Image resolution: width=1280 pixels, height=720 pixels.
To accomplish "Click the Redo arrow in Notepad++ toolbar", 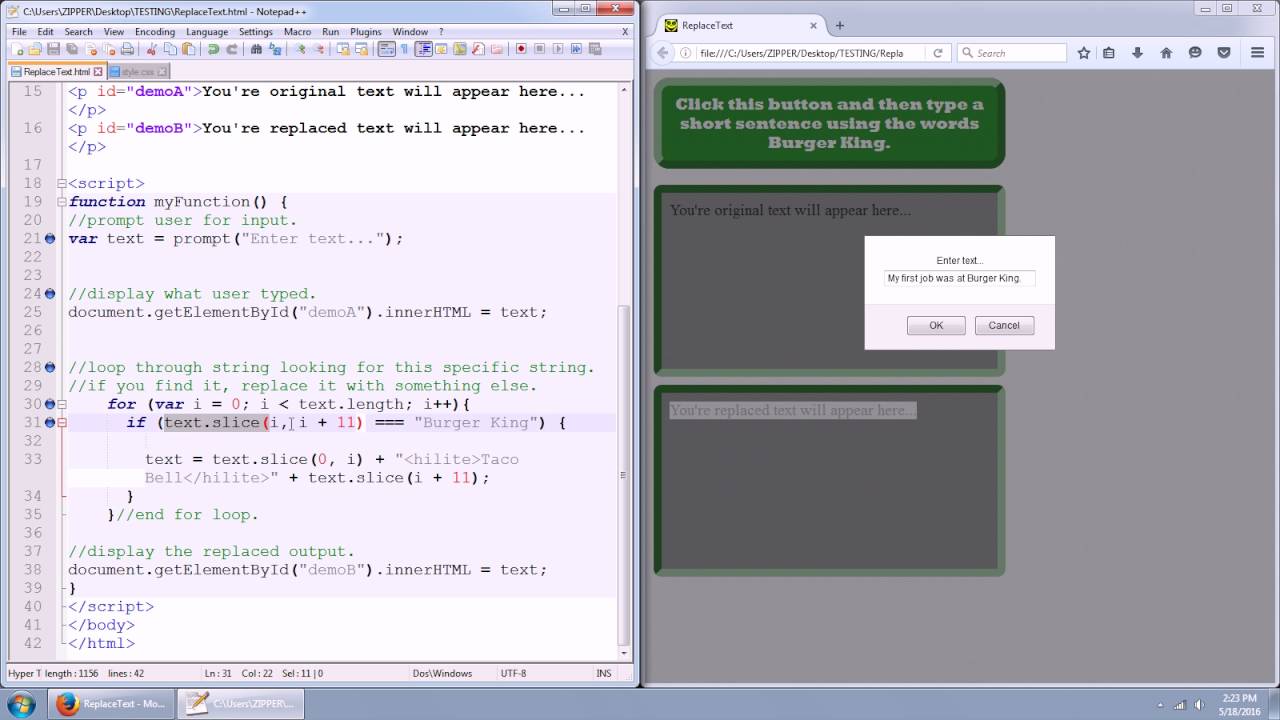I will (x=232, y=49).
